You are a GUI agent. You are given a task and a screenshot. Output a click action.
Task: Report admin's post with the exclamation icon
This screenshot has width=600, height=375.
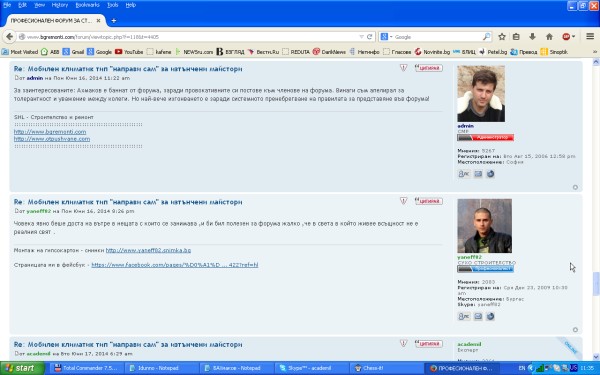pos(403,68)
